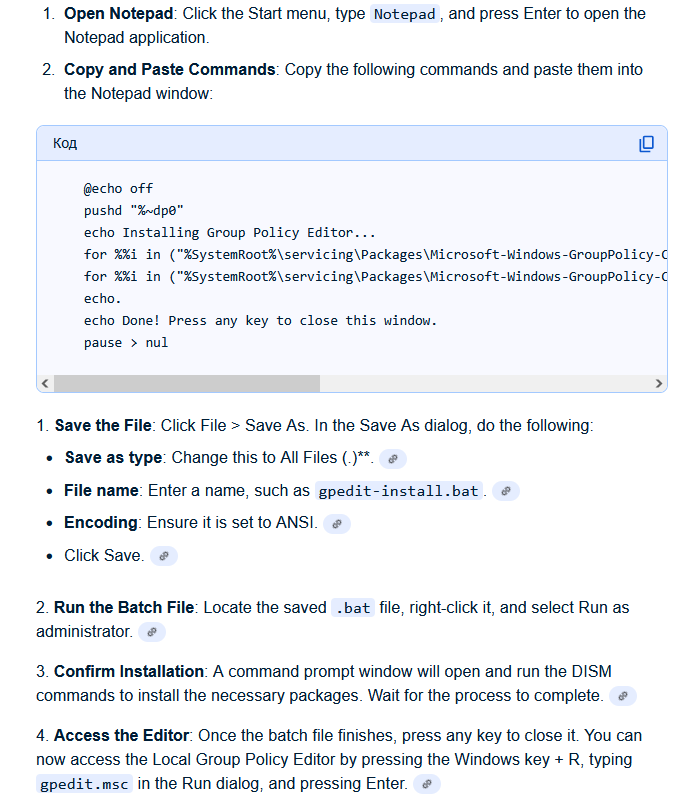This screenshot has width=687, height=810.
Task: Click the horizontal scrollbar thumb in the code block
Action: (187, 384)
